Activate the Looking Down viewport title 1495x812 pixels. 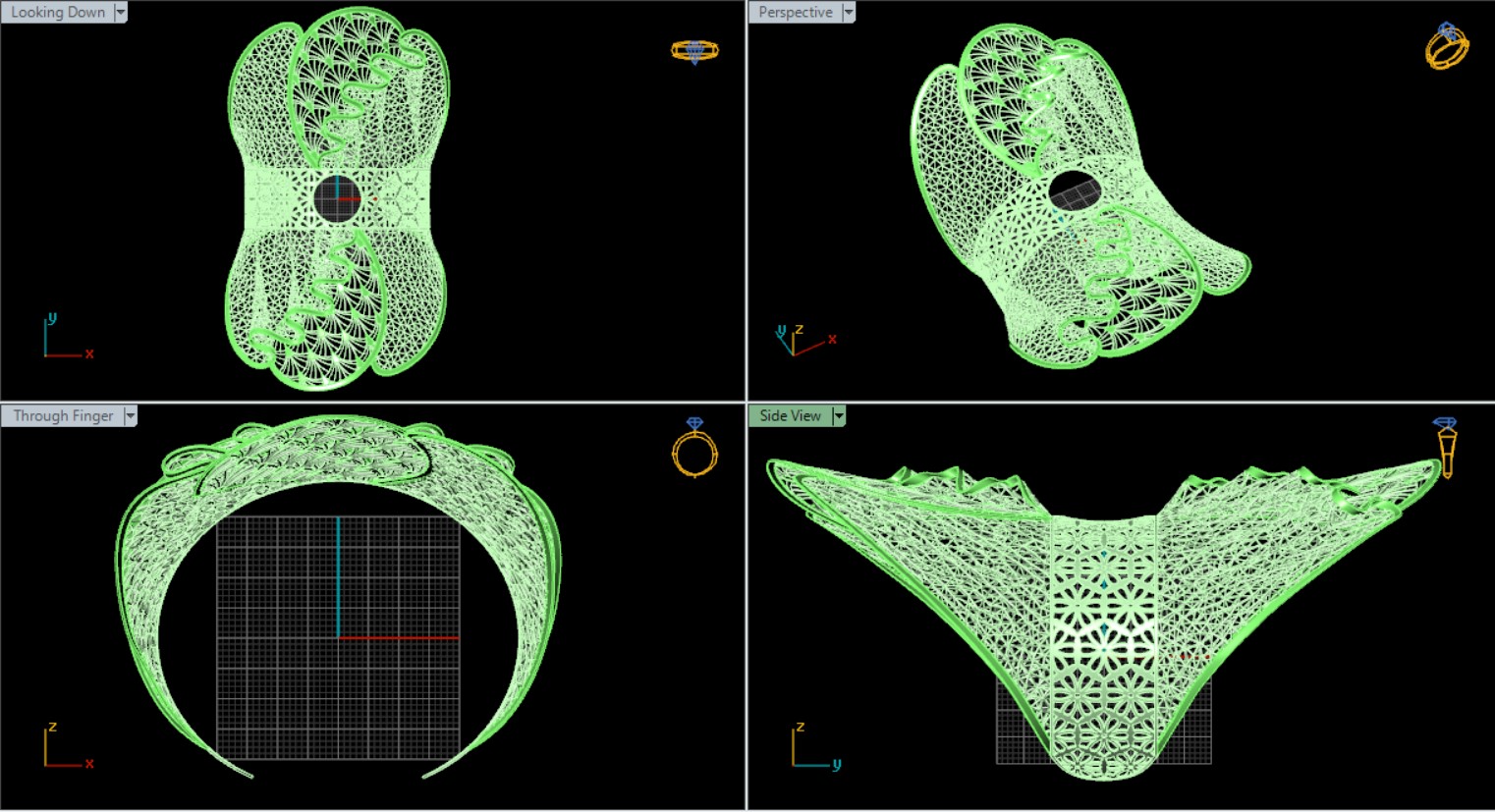(58, 13)
